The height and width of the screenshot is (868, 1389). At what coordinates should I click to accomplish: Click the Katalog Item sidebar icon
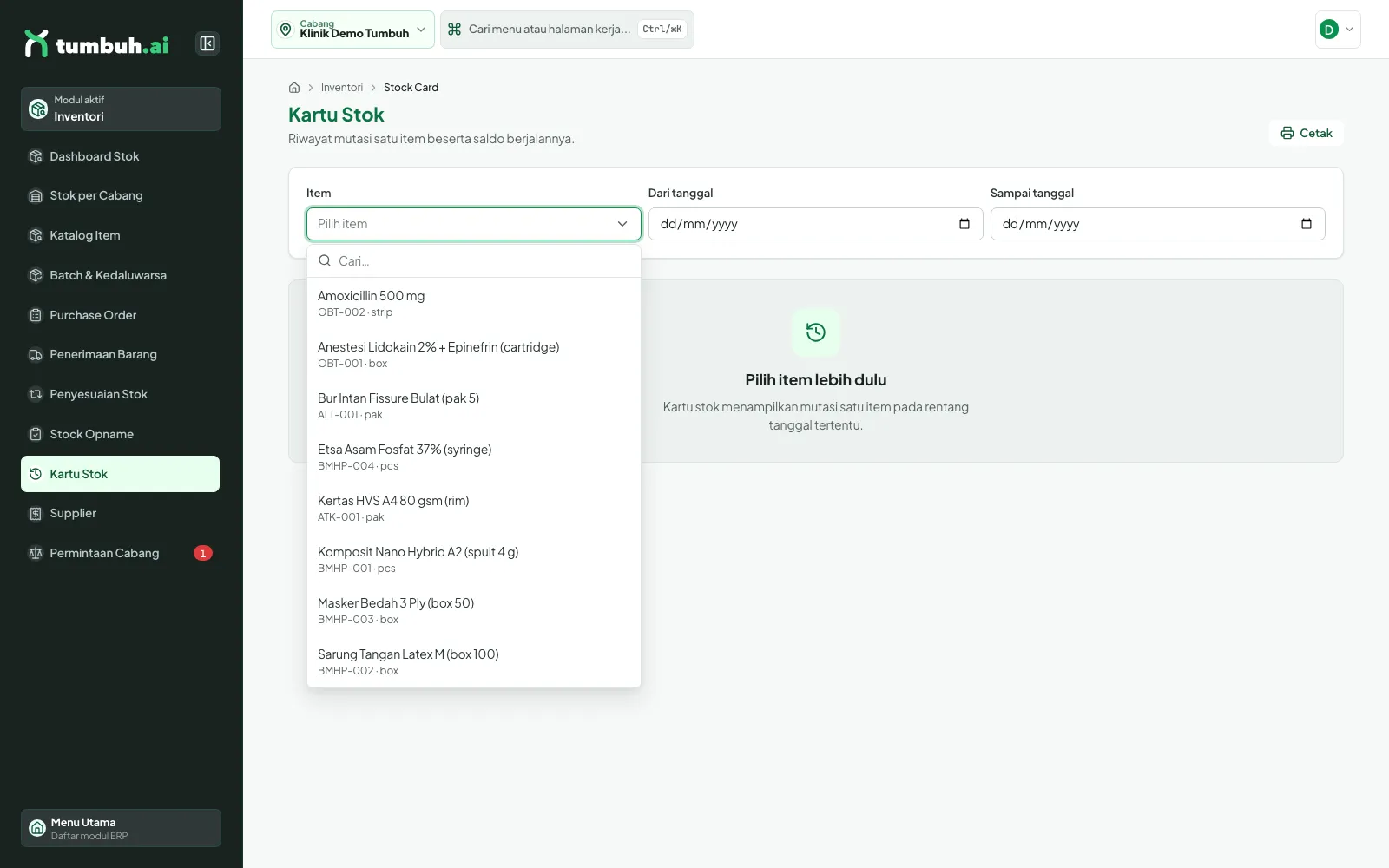tap(36, 235)
